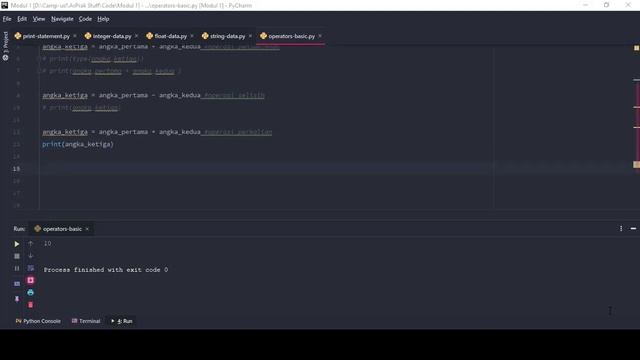Switch to the string-data.py tab

227,36
